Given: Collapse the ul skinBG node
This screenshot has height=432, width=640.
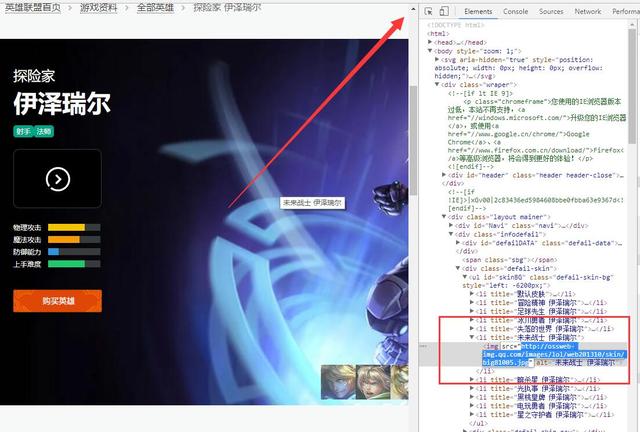Looking at the screenshot, I should tap(465, 277).
